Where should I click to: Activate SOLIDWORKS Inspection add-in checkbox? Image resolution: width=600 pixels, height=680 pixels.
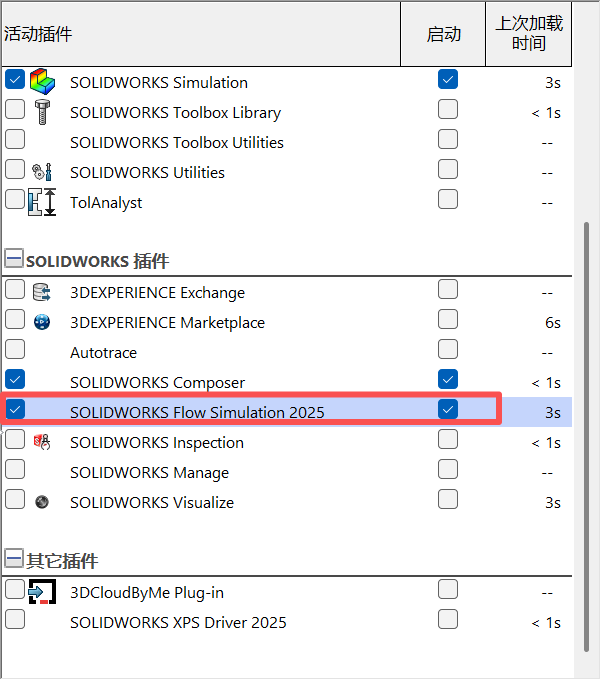[15, 439]
